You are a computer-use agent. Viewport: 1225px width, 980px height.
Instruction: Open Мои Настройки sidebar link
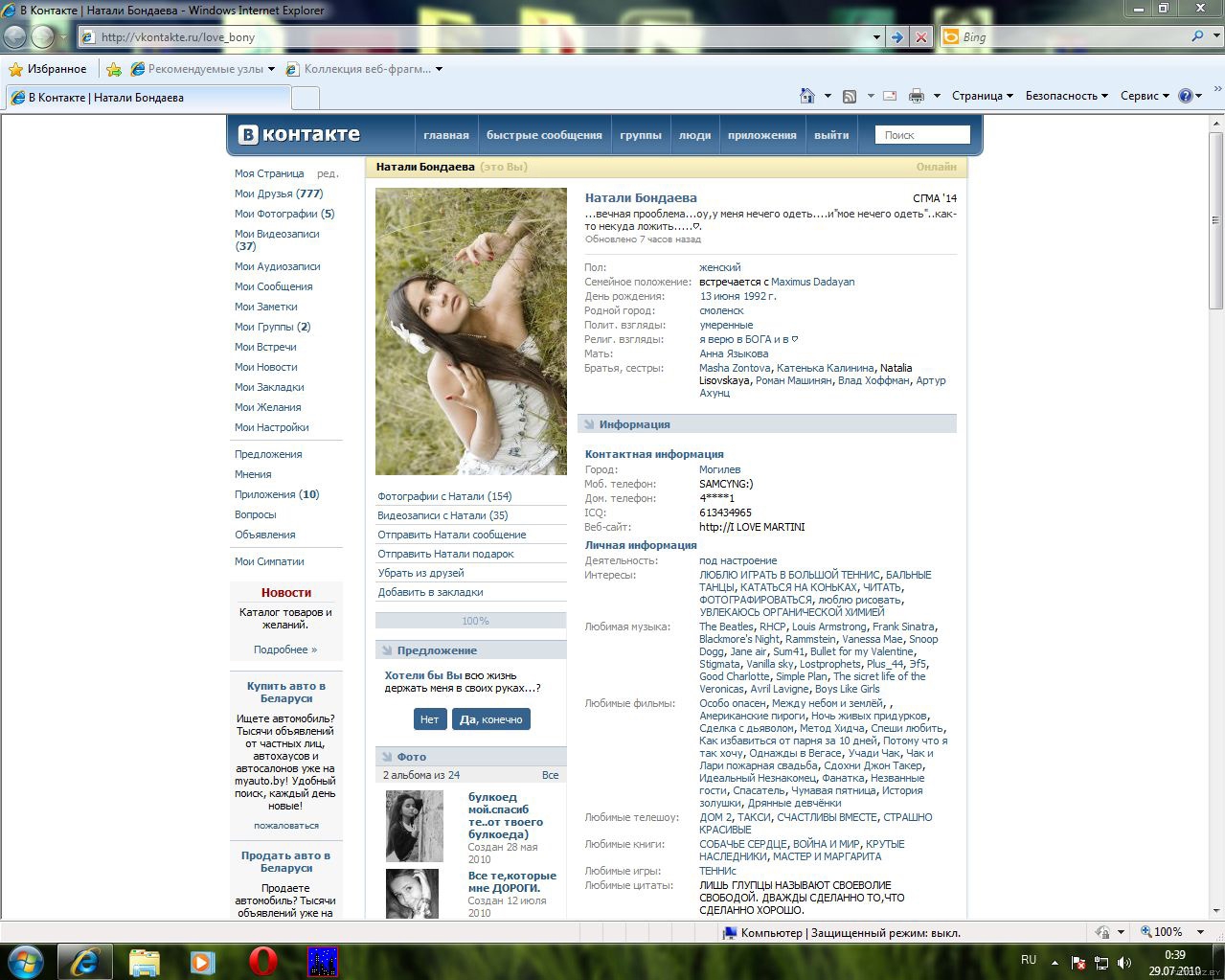coord(272,427)
